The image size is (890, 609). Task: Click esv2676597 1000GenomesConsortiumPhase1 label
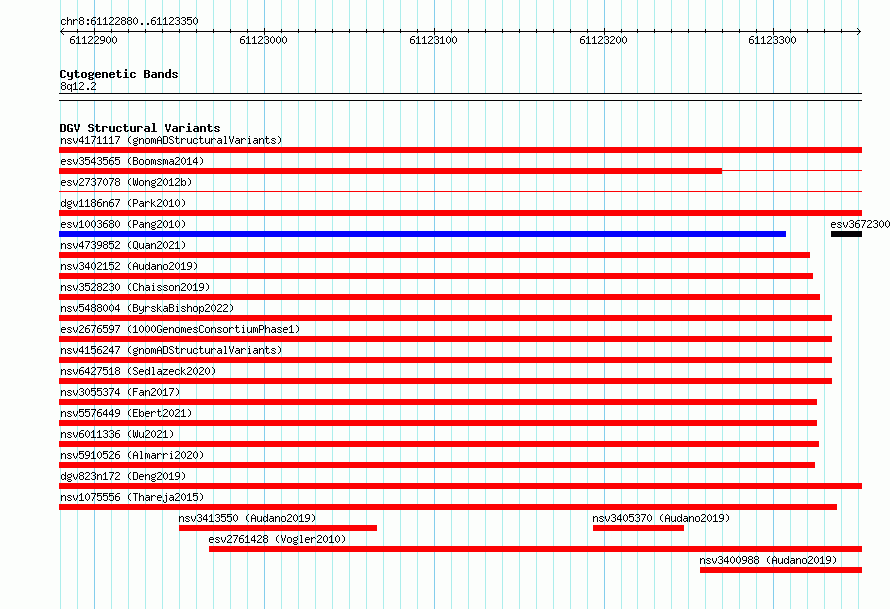click(x=180, y=329)
